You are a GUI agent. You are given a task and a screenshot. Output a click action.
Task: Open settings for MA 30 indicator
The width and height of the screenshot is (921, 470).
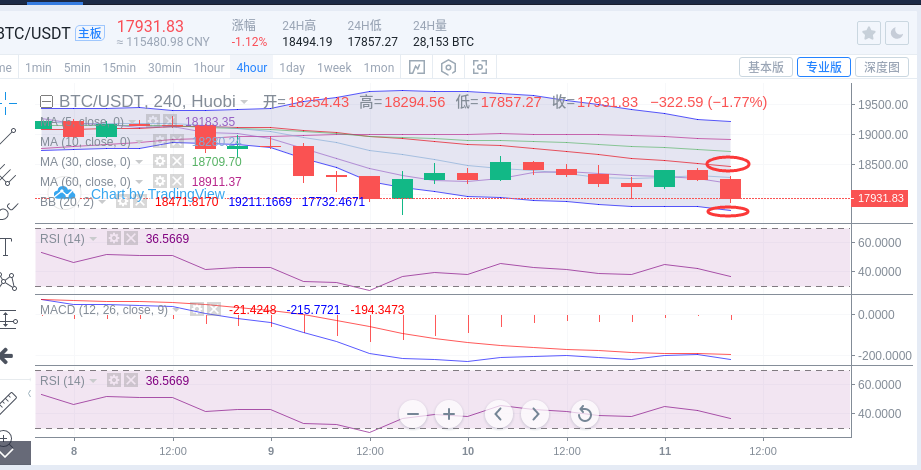tap(160, 161)
